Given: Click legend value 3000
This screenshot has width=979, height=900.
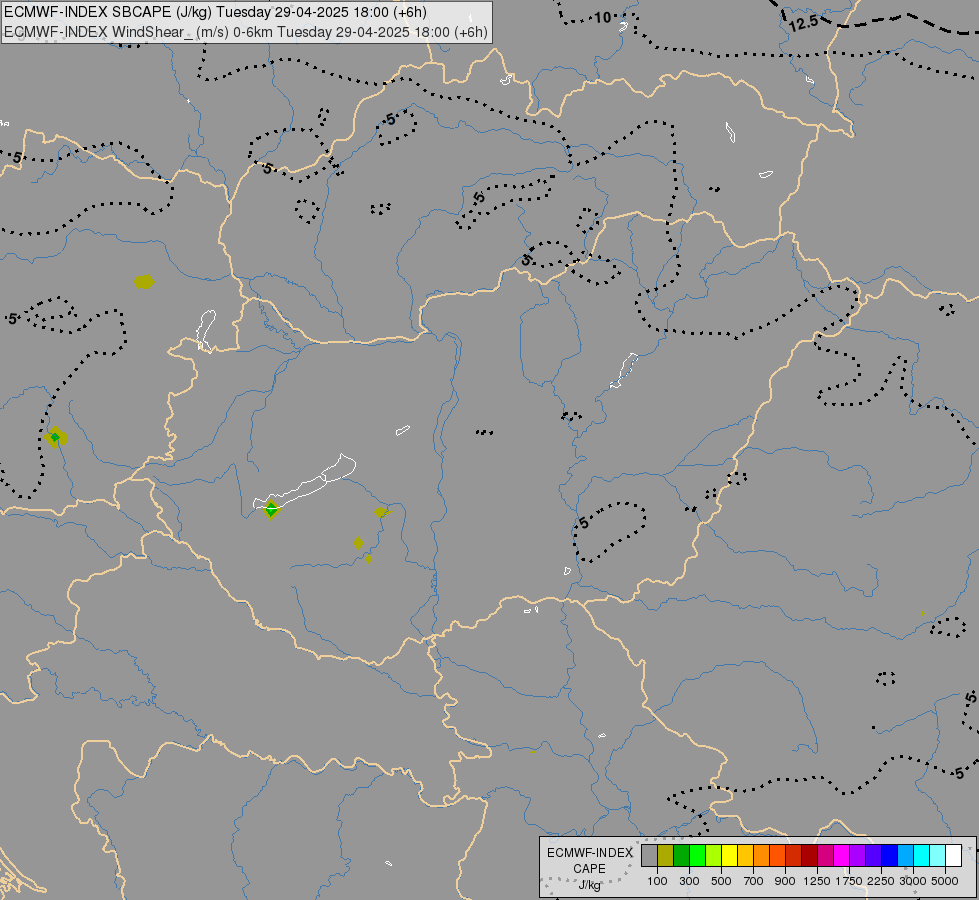Looking at the screenshot, I should (x=913, y=881).
